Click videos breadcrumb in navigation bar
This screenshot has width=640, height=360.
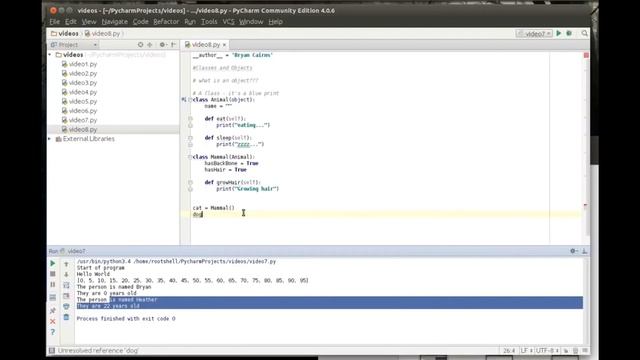[x=65, y=33]
